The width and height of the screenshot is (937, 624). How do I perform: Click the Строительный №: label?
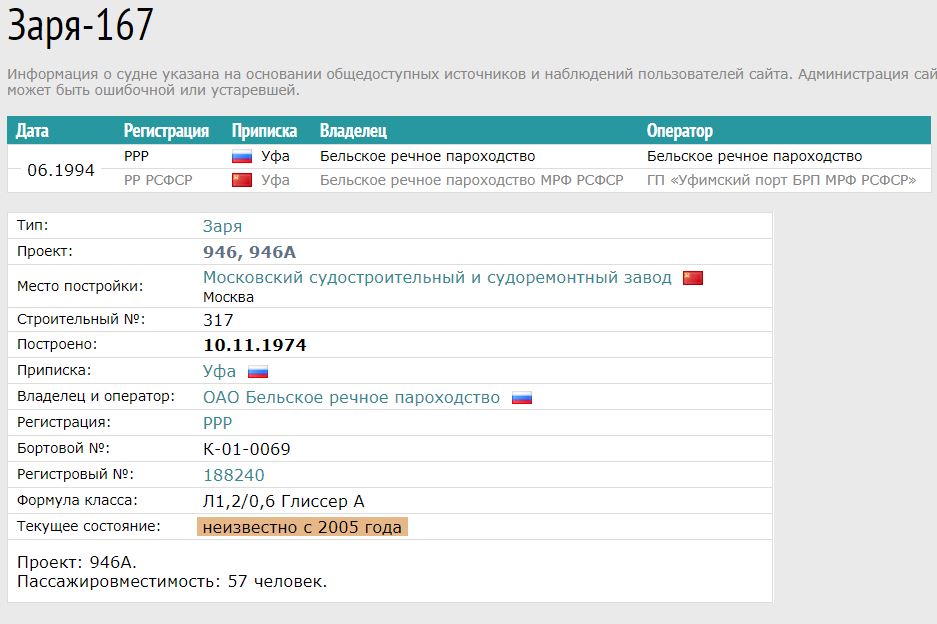point(81,319)
